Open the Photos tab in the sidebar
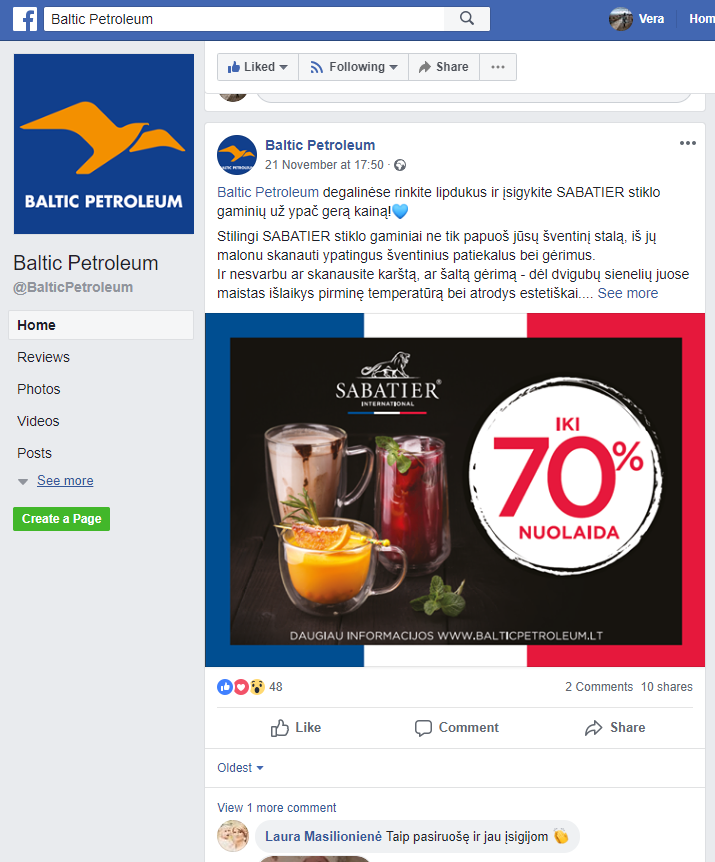 pos(38,389)
